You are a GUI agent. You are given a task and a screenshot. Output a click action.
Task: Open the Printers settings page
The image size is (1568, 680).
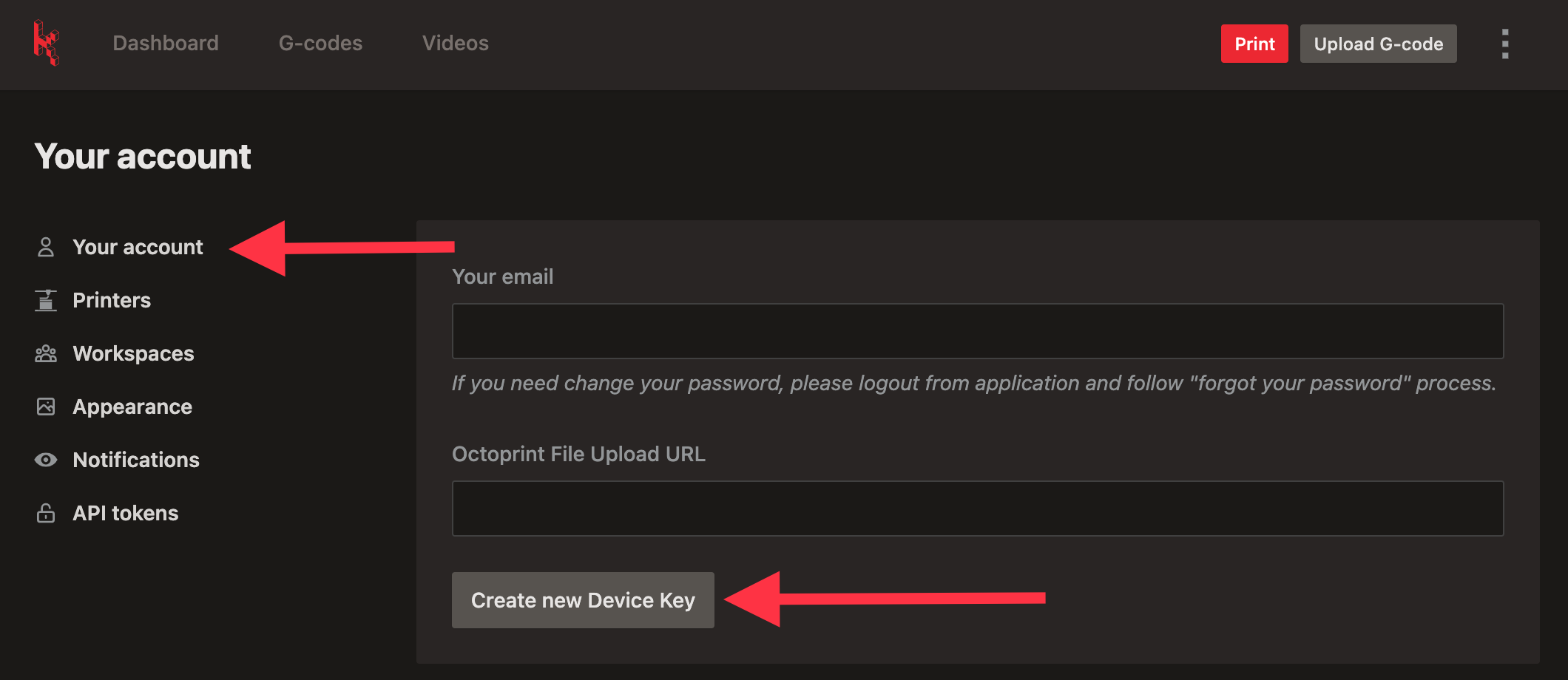pyautogui.click(x=111, y=300)
